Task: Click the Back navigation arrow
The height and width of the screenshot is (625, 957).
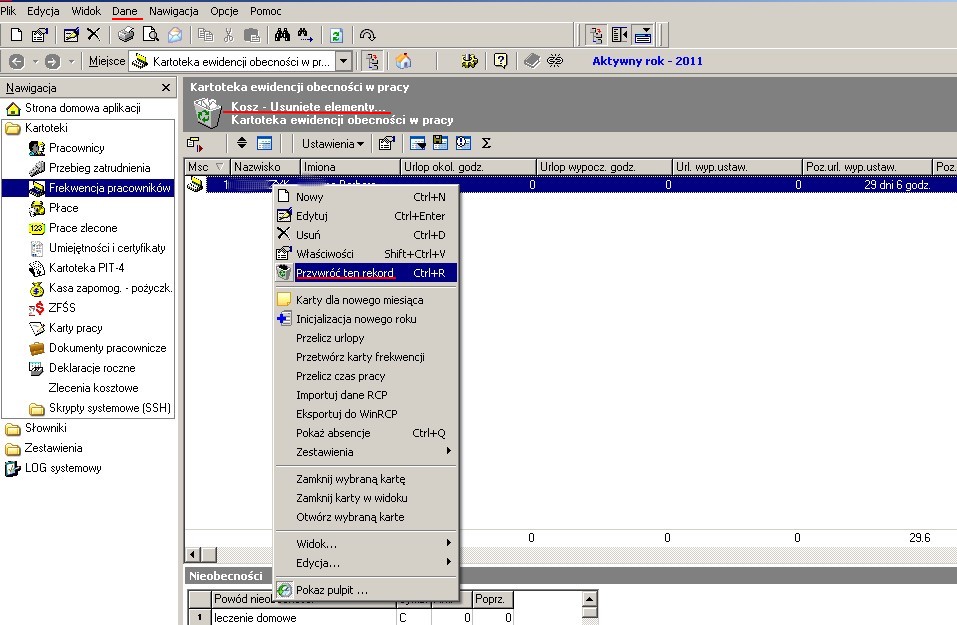Action: click(16, 61)
